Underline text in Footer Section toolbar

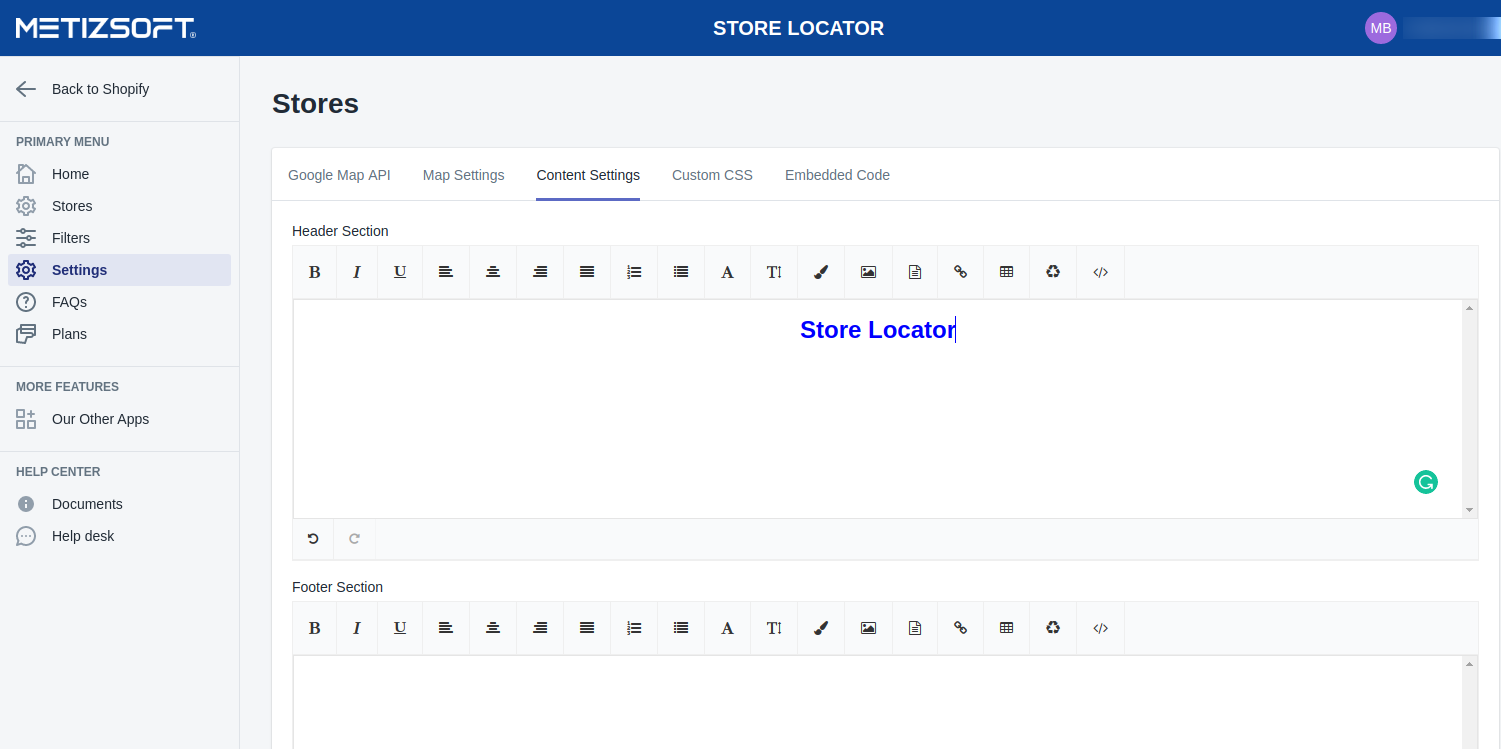400,628
